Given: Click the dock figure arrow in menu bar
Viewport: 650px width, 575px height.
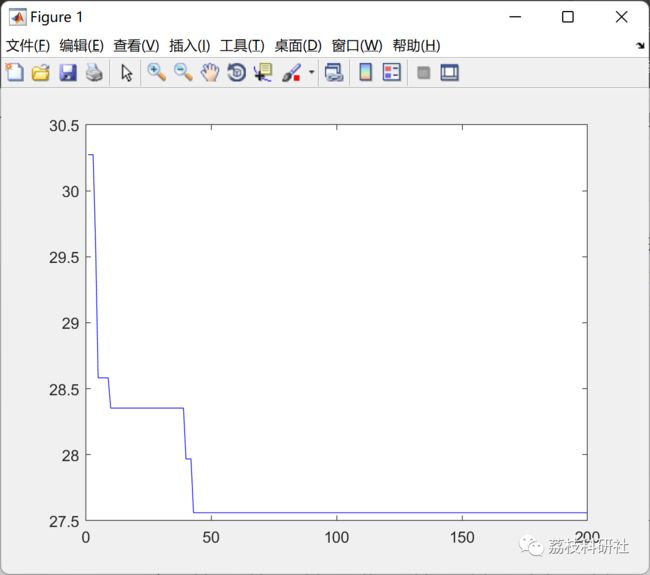Looking at the screenshot, I should pyautogui.click(x=640, y=45).
